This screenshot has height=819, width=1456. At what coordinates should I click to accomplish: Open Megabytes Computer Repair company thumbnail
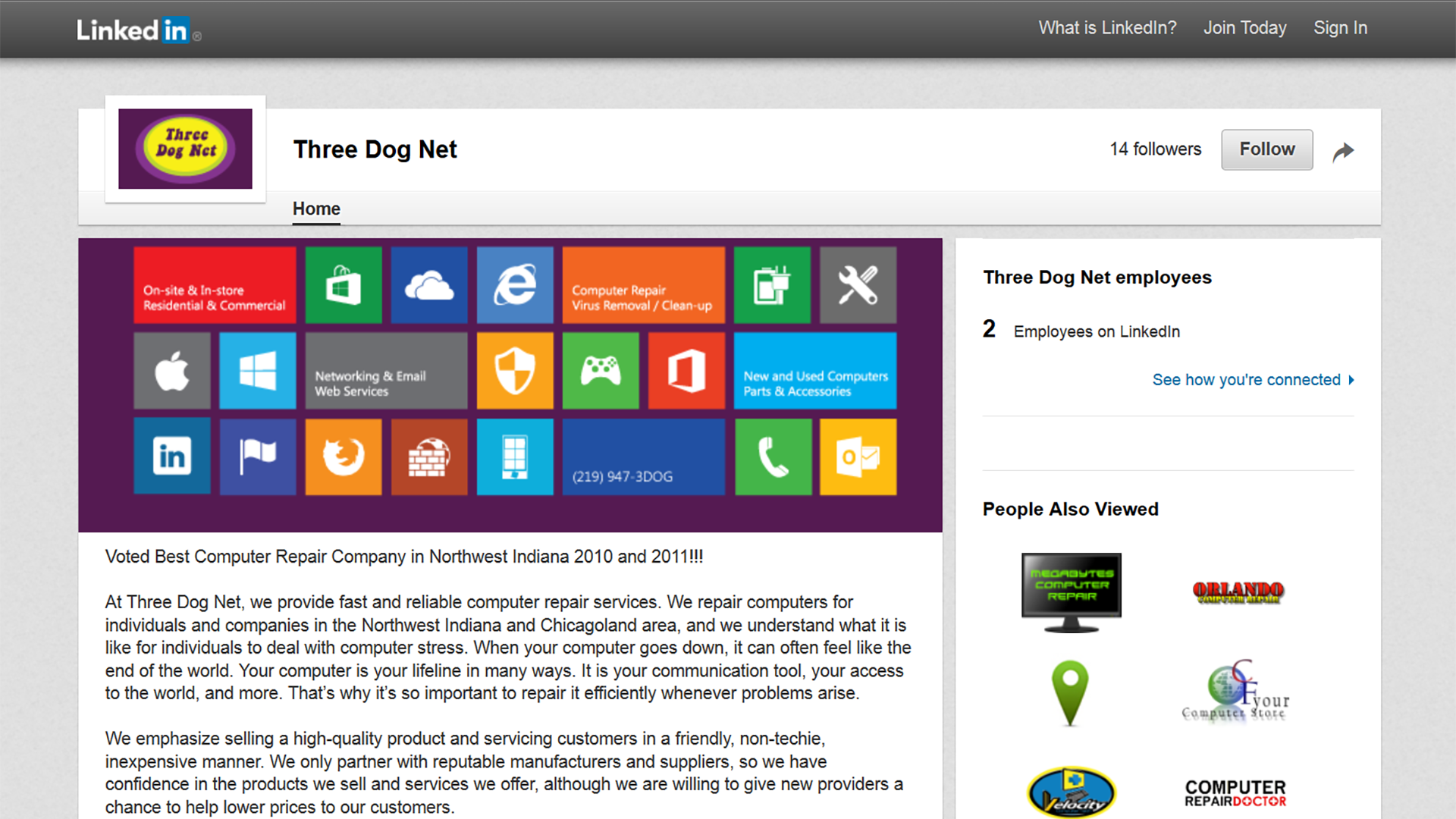[x=1071, y=593]
